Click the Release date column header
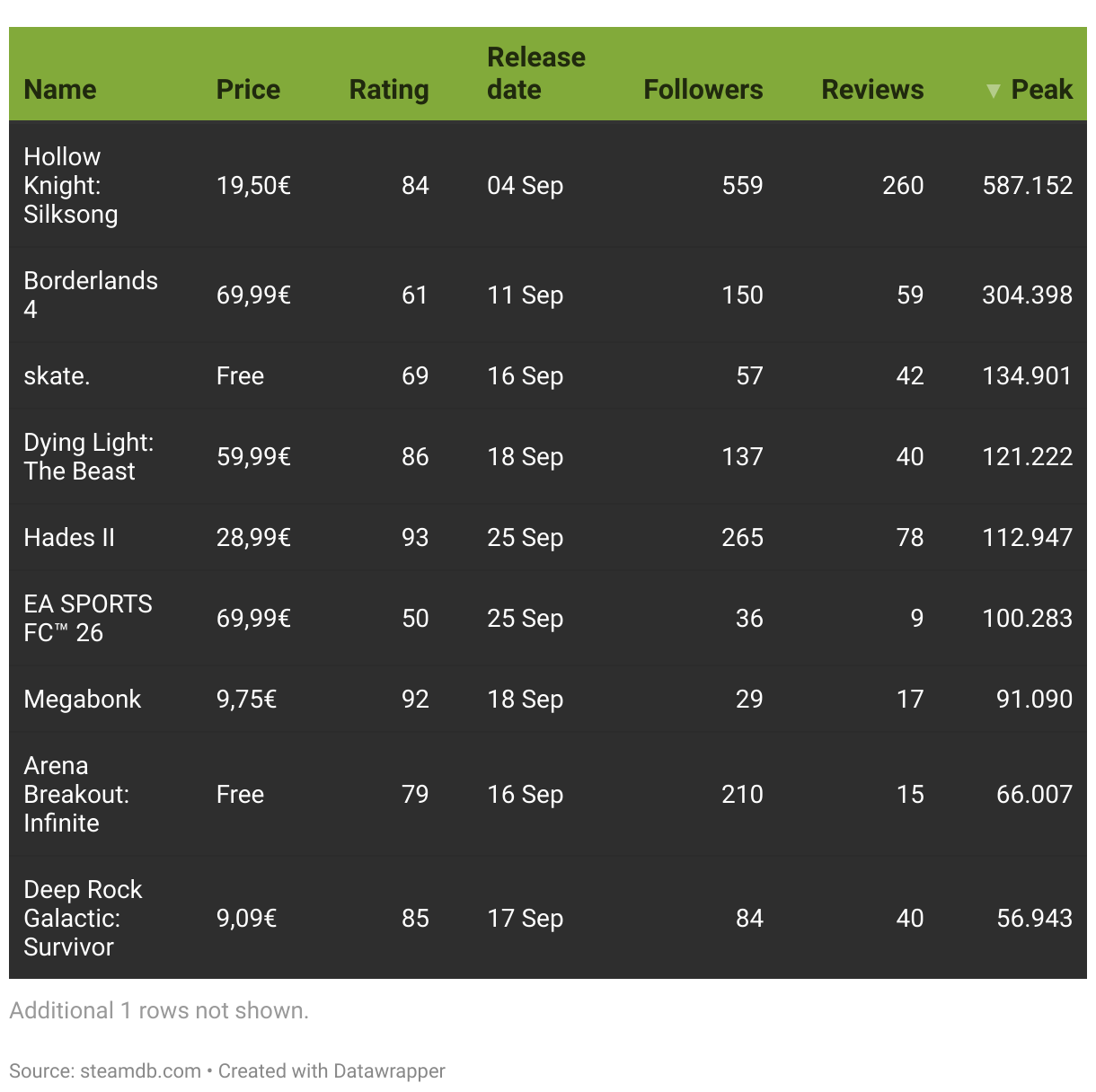The width and height of the screenshot is (1096, 1092). 535,74
